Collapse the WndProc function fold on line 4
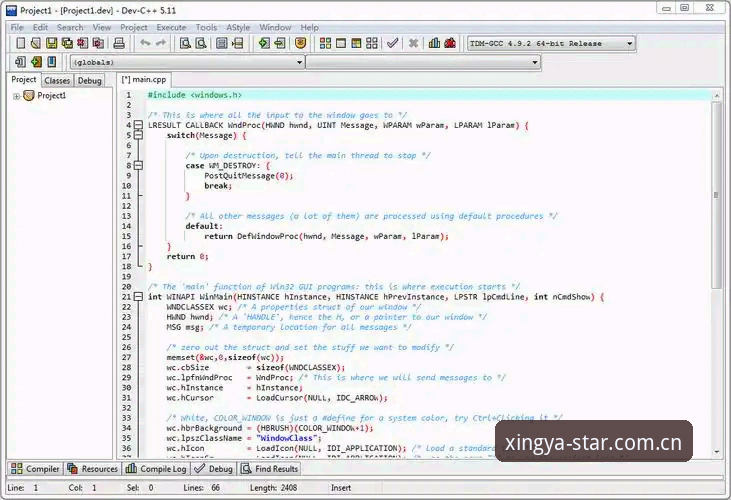731x500 pixels. pyautogui.click(x=138, y=125)
